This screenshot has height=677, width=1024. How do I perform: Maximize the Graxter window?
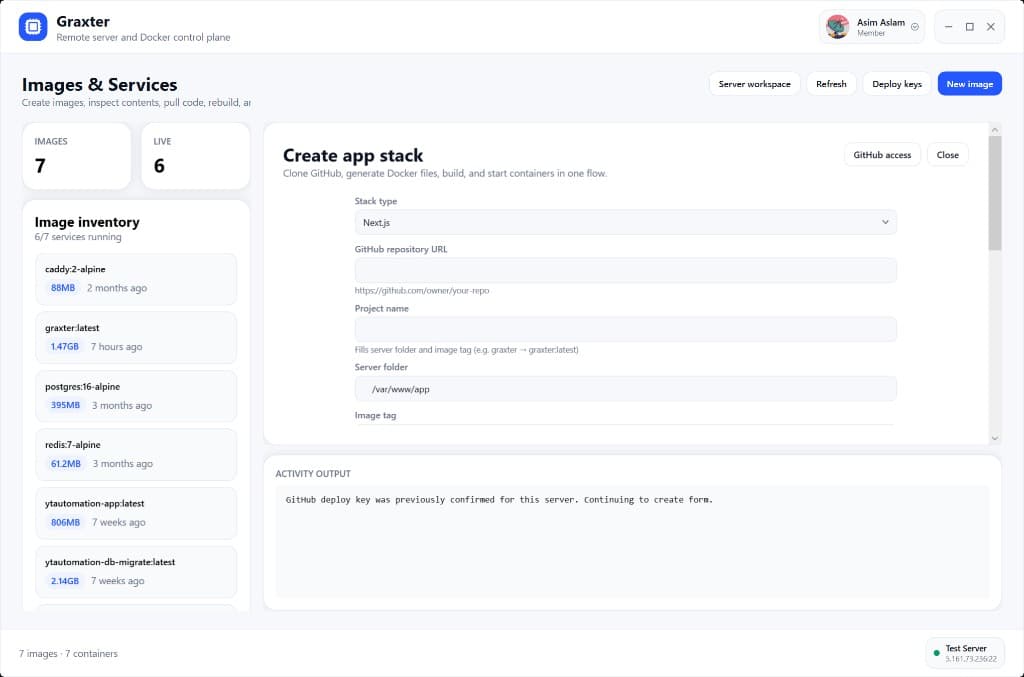coord(970,27)
